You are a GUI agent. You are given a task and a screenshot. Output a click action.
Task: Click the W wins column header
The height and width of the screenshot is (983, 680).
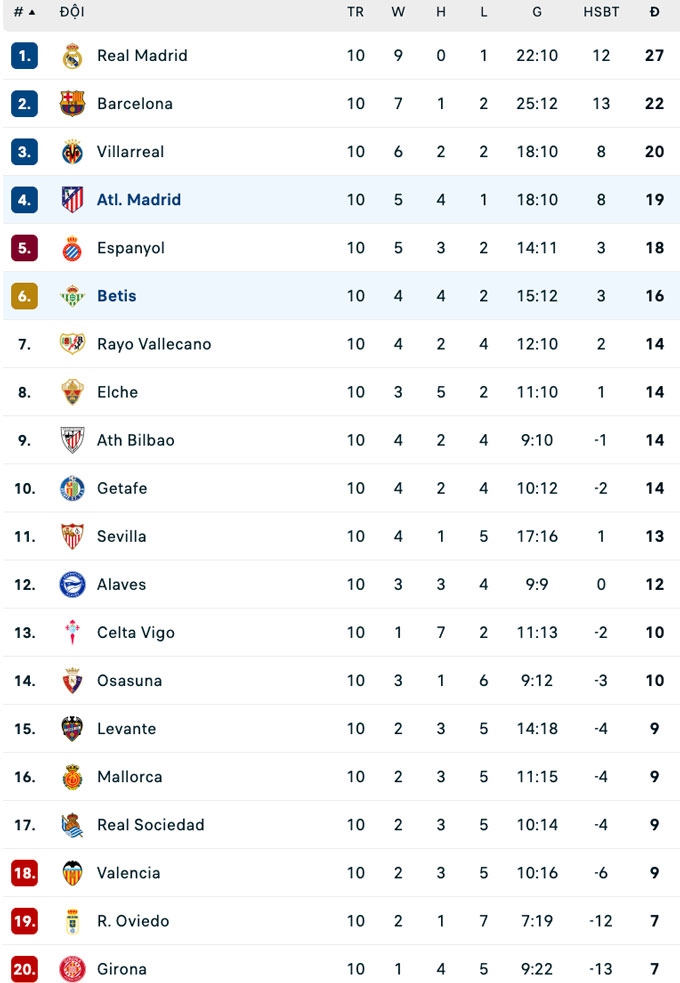[398, 12]
